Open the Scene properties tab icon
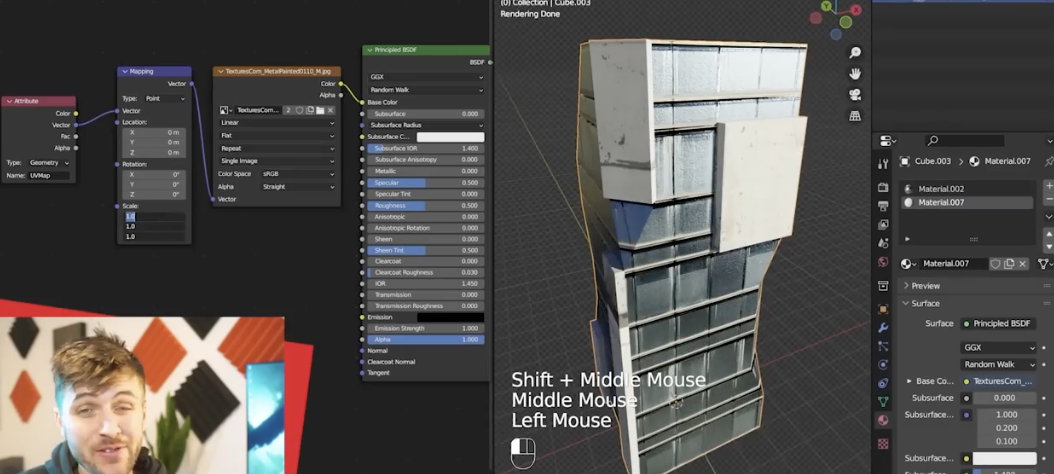Screen dimensions: 1054x474 coord(883,243)
